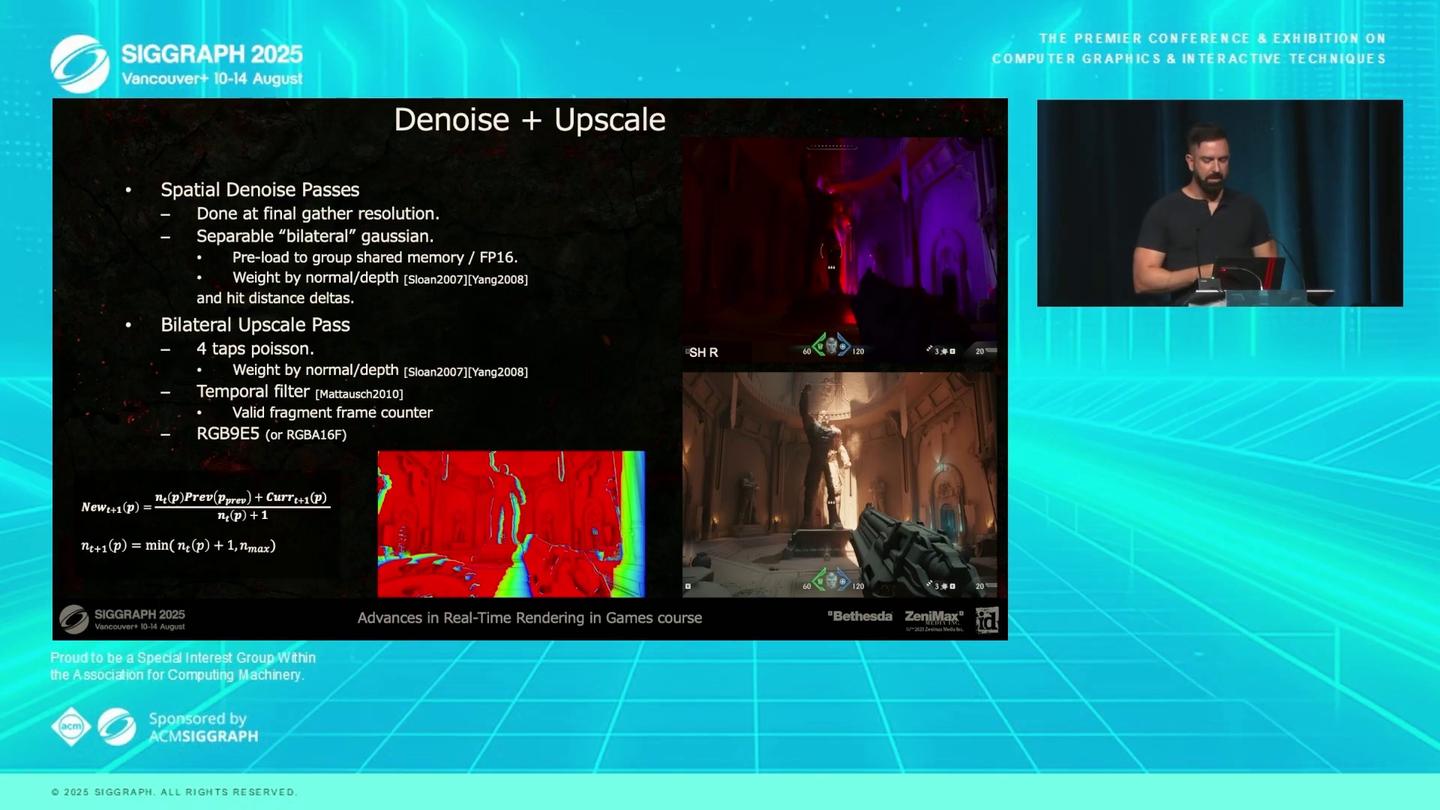Click "the Association for Computing Machinery." text
Image resolution: width=1440 pixels, height=810 pixels.
click(177, 675)
